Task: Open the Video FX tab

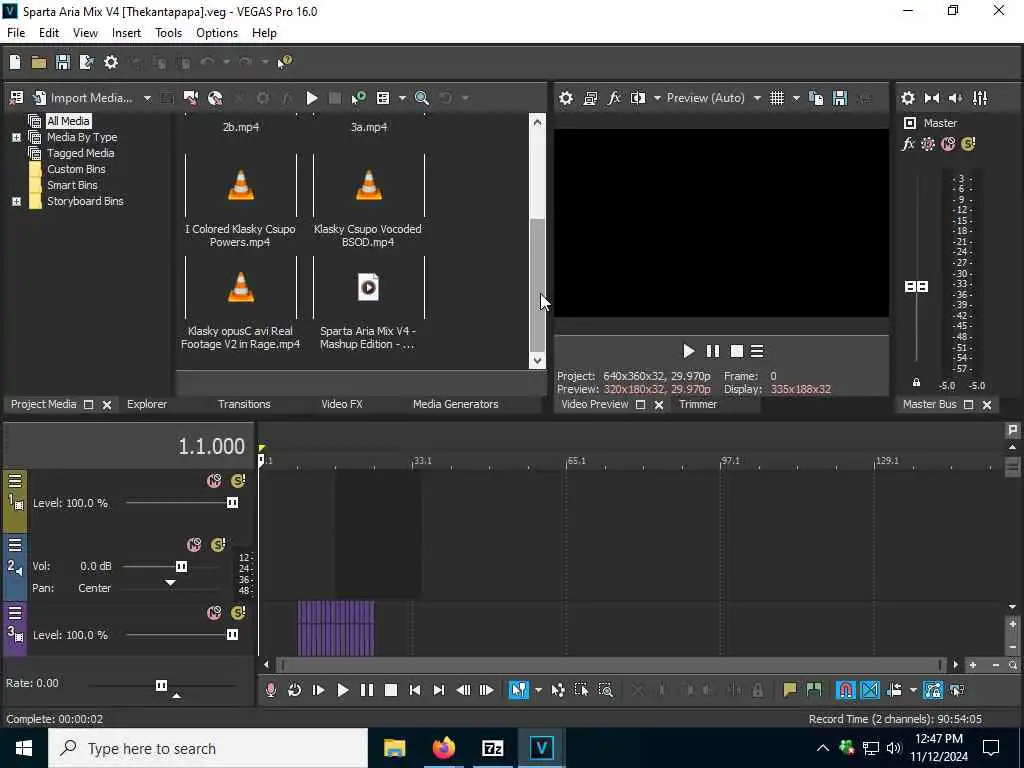Action: [x=342, y=404]
